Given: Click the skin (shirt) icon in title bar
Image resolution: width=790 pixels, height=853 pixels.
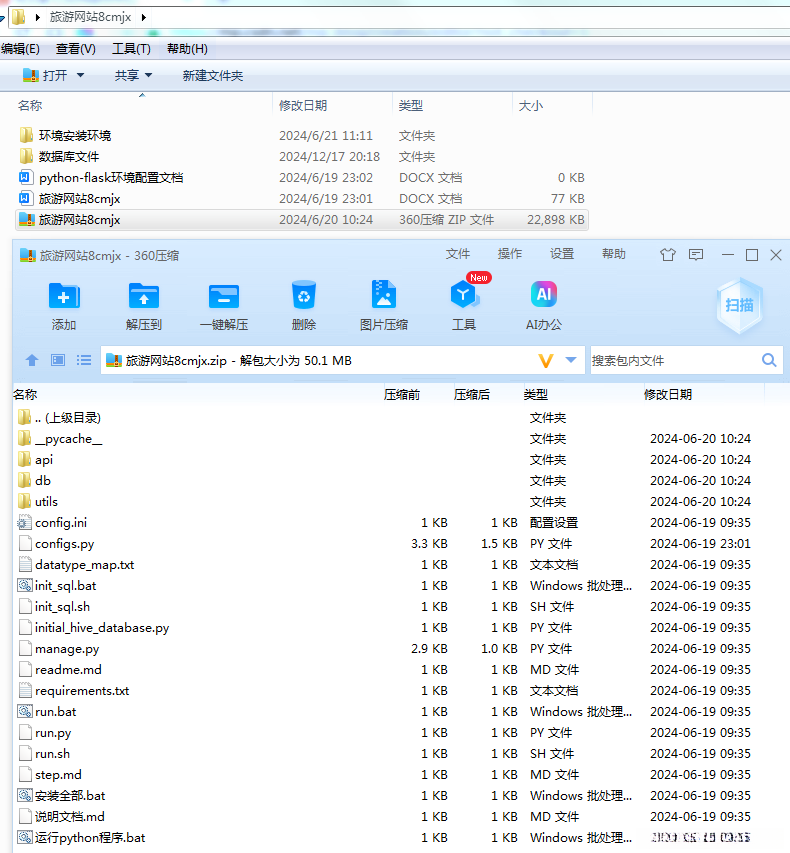Looking at the screenshot, I should tap(668, 255).
